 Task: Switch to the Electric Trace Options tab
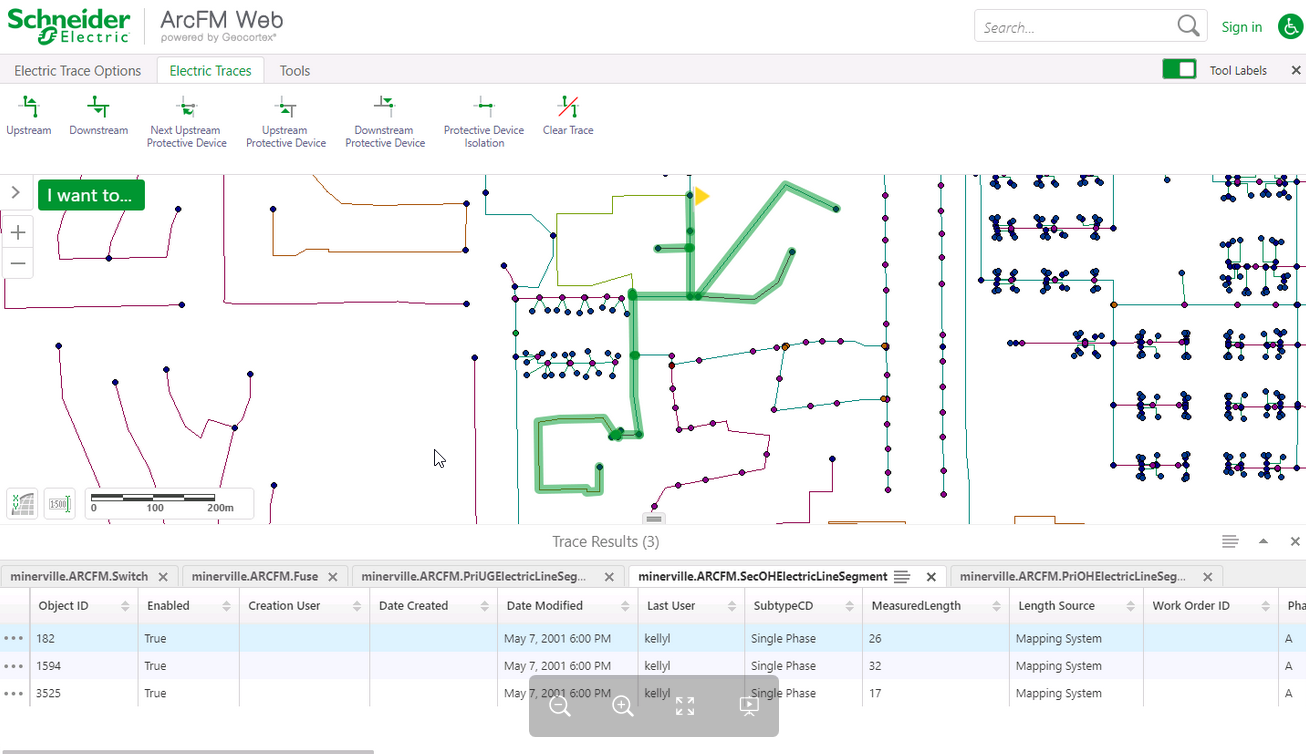tap(78, 70)
